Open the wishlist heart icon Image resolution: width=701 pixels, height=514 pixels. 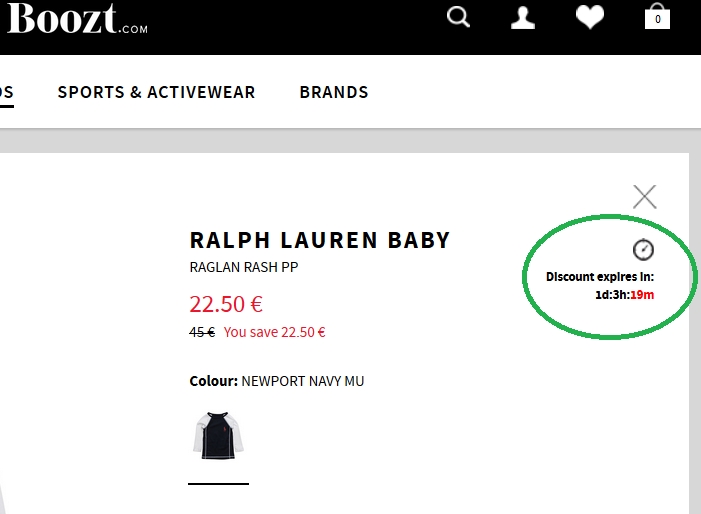click(590, 17)
